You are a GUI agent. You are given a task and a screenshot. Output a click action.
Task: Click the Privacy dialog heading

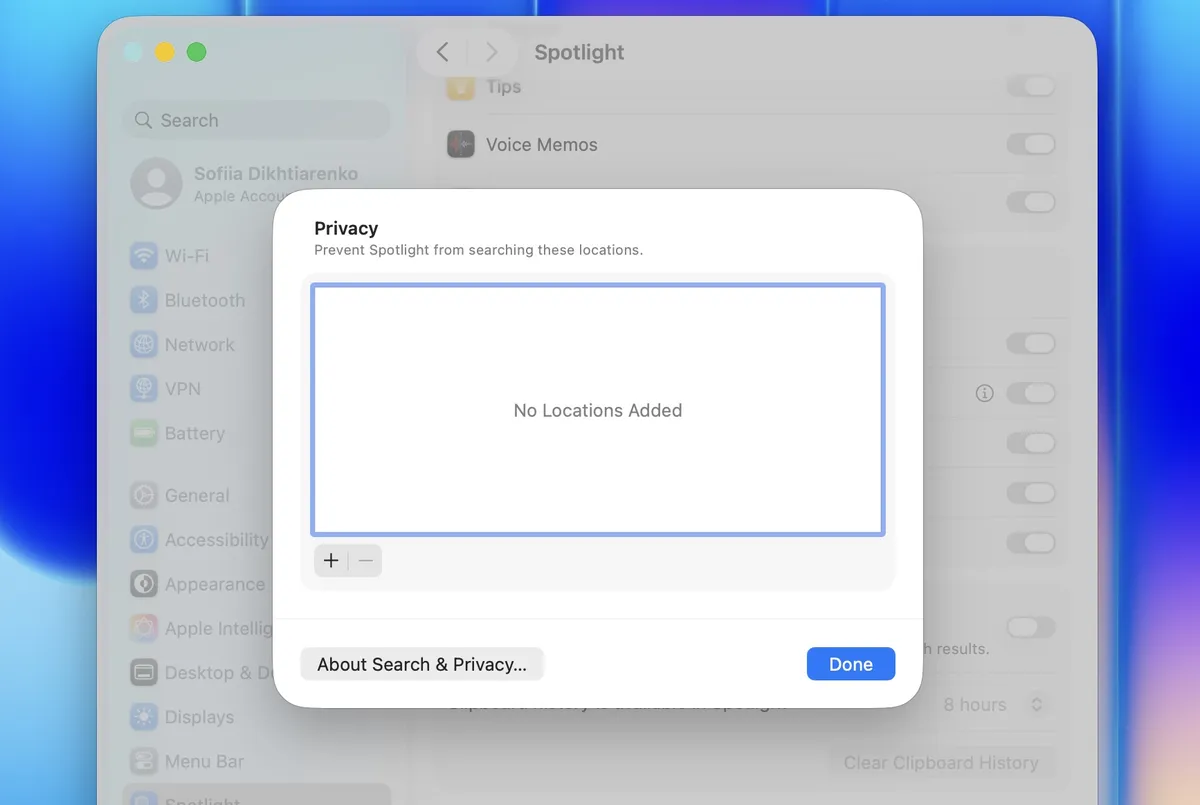346,228
